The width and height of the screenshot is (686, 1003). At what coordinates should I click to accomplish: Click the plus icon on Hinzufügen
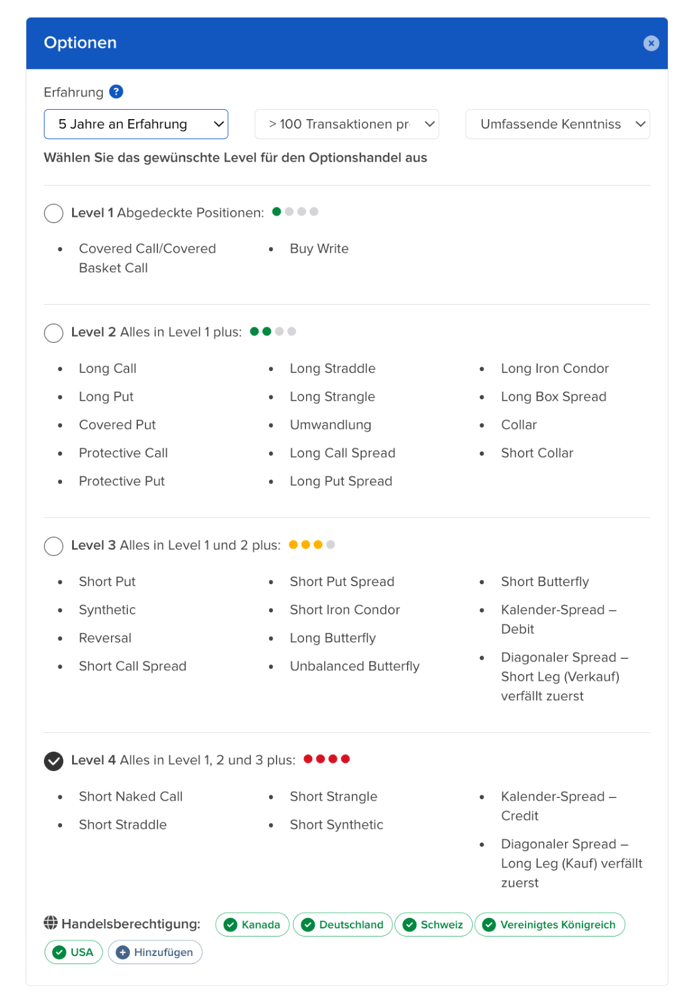pos(122,952)
